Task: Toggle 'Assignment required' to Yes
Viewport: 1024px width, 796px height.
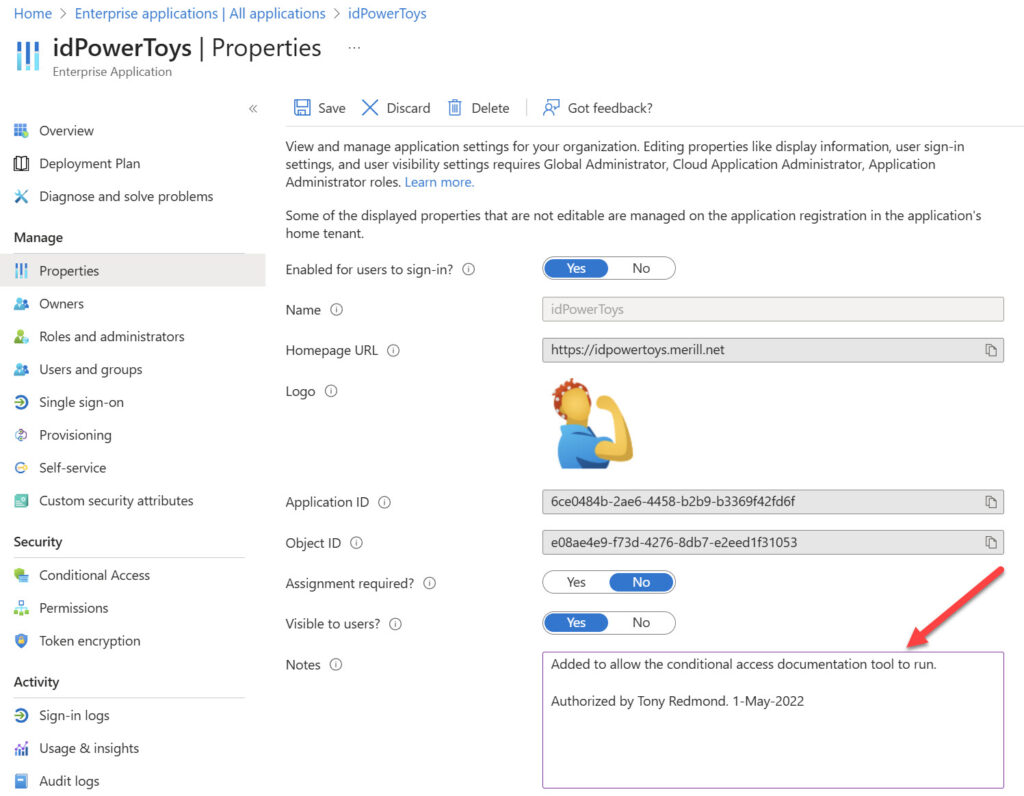Action: 575,582
